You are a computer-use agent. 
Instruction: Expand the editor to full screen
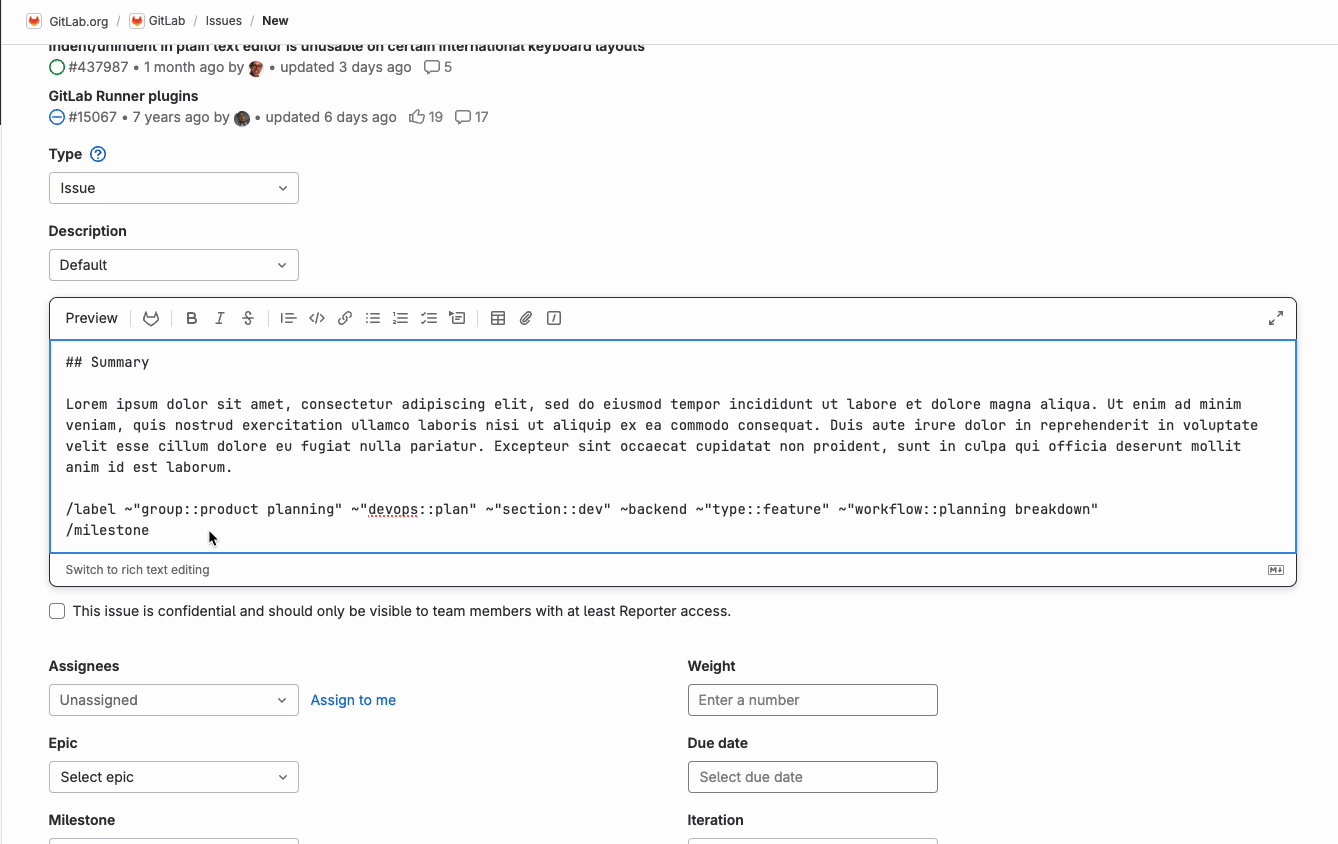(x=1275, y=318)
